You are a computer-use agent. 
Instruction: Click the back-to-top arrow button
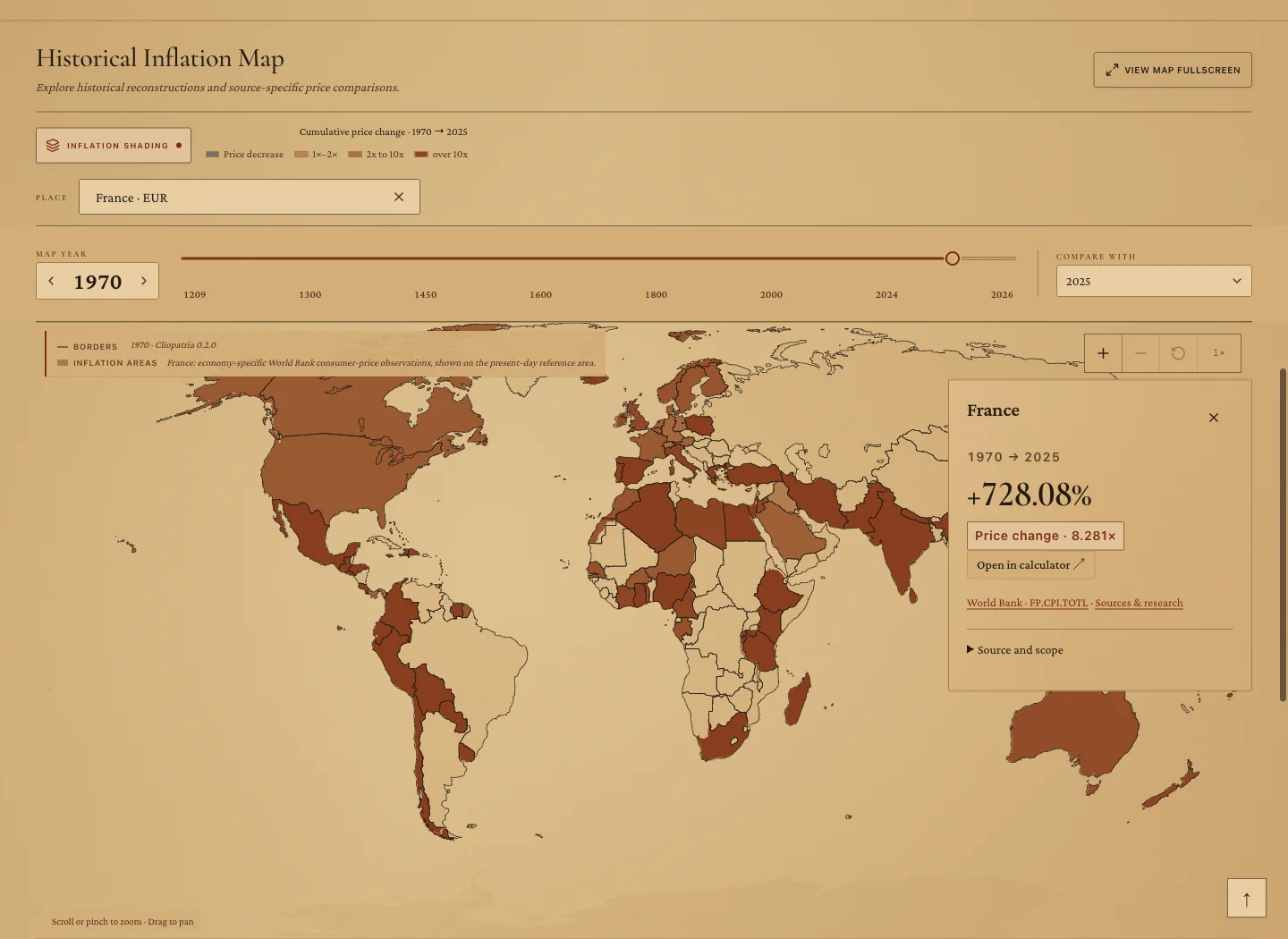coord(1246,898)
